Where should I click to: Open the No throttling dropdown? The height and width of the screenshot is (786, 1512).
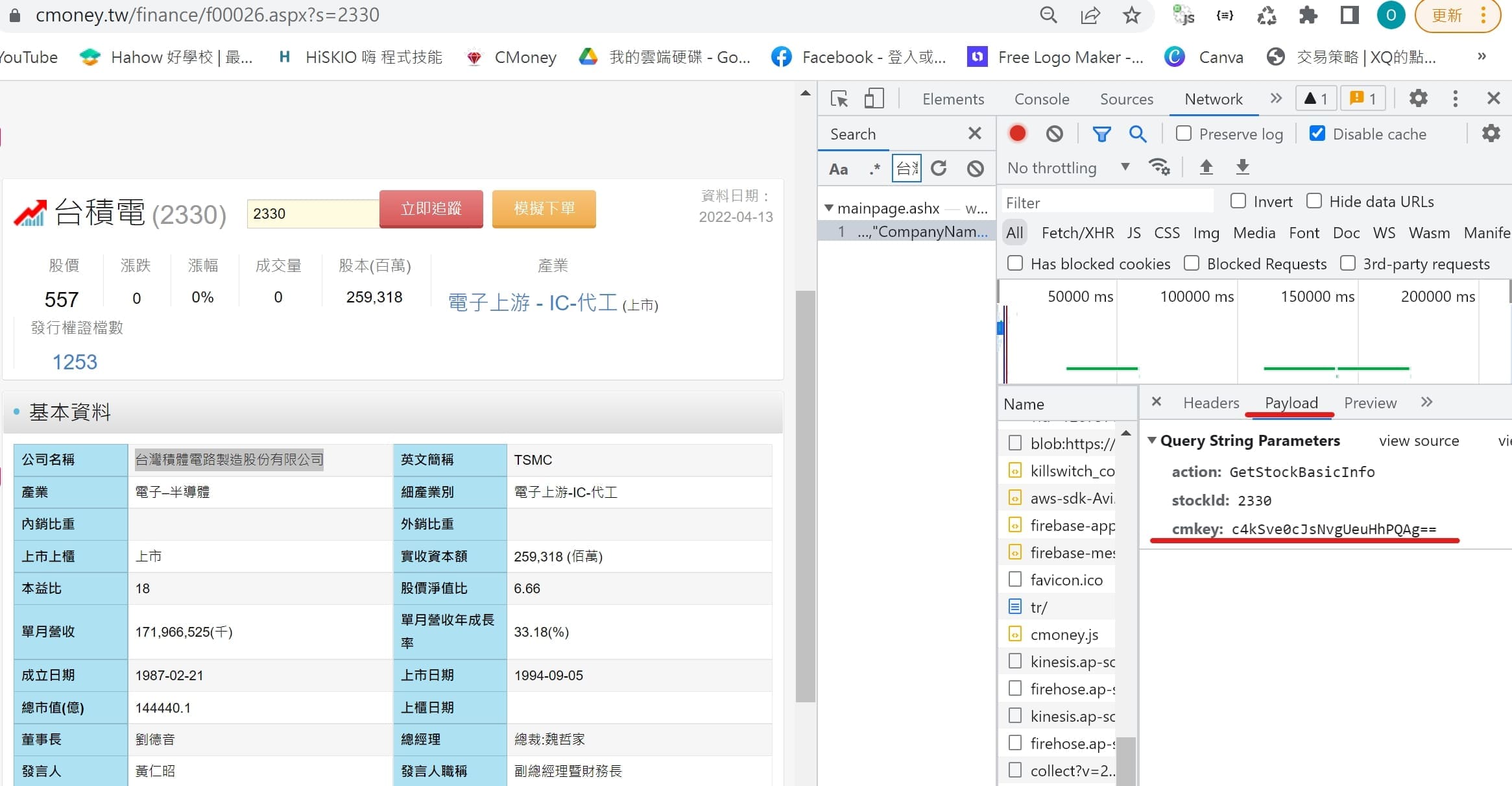[1068, 167]
